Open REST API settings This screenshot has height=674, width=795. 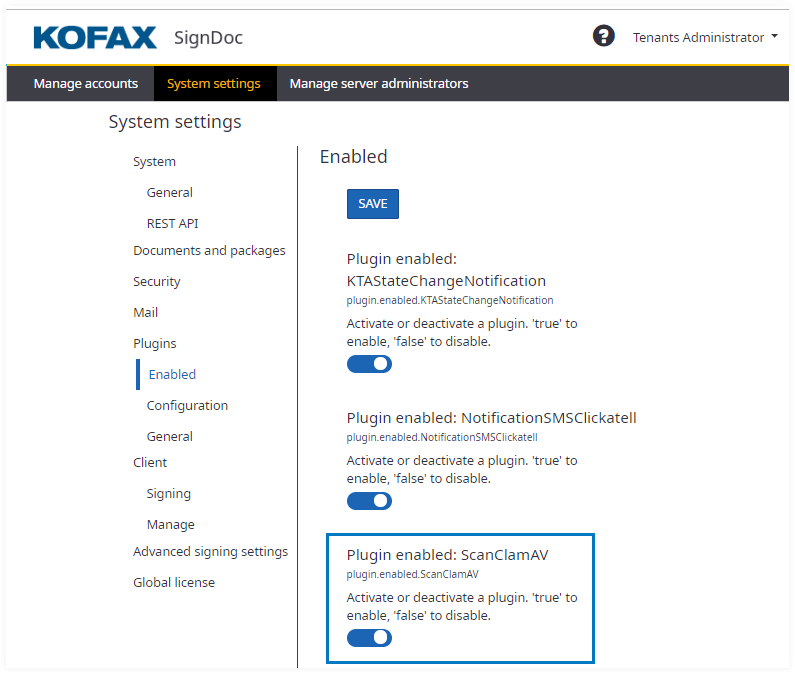[x=172, y=223]
